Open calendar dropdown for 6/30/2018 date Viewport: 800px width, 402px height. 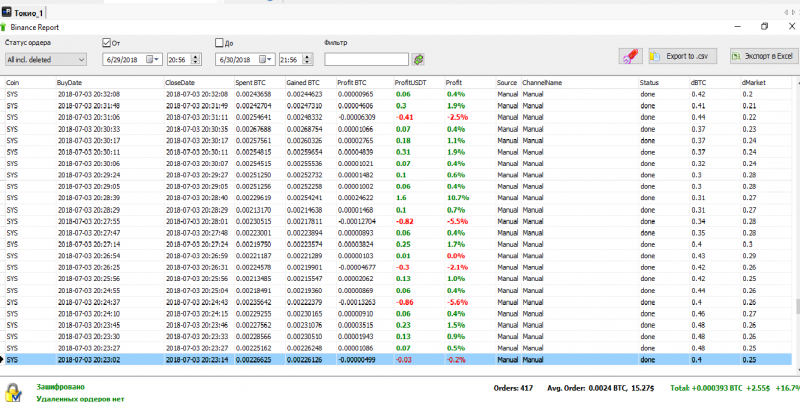pyautogui.click(x=265, y=60)
